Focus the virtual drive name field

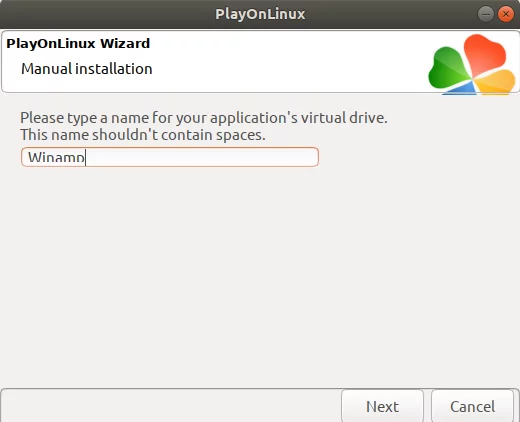(x=170, y=157)
